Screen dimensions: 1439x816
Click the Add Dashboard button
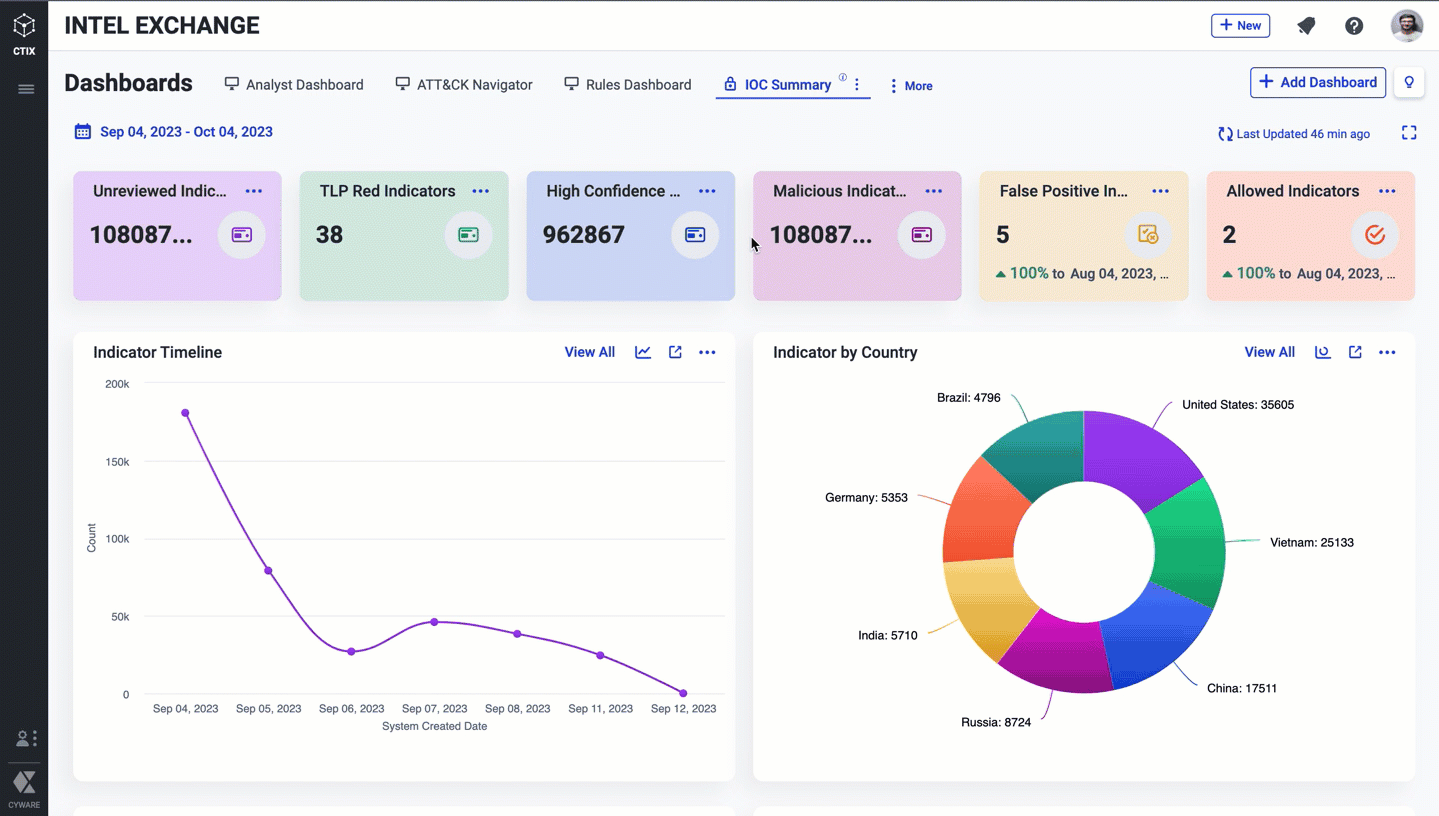click(1317, 82)
